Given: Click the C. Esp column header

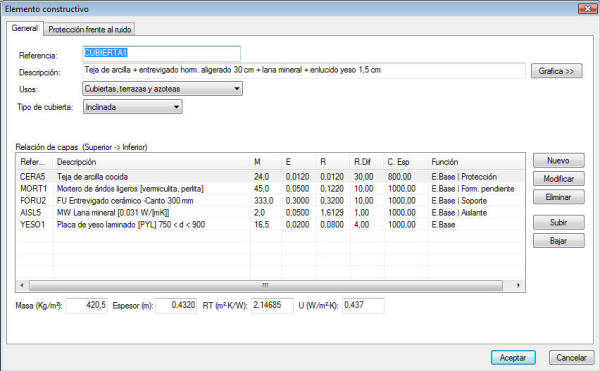Looking at the screenshot, I should [406, 162].
